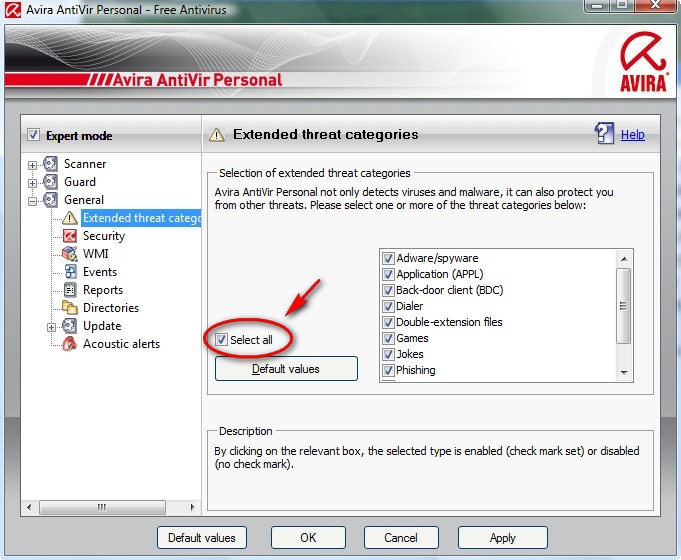Click the Help question mark icon
Screen dimensions: 681x560
pyautogui.click(x=604, y=133)
